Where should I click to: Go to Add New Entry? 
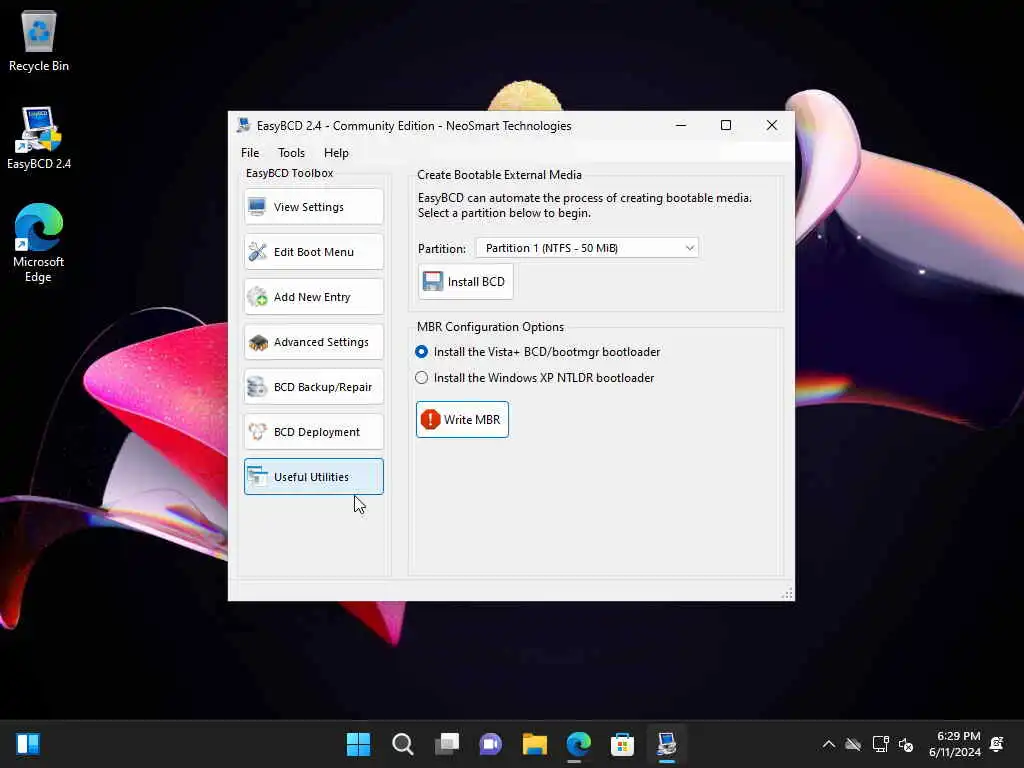tap(313, 297)
